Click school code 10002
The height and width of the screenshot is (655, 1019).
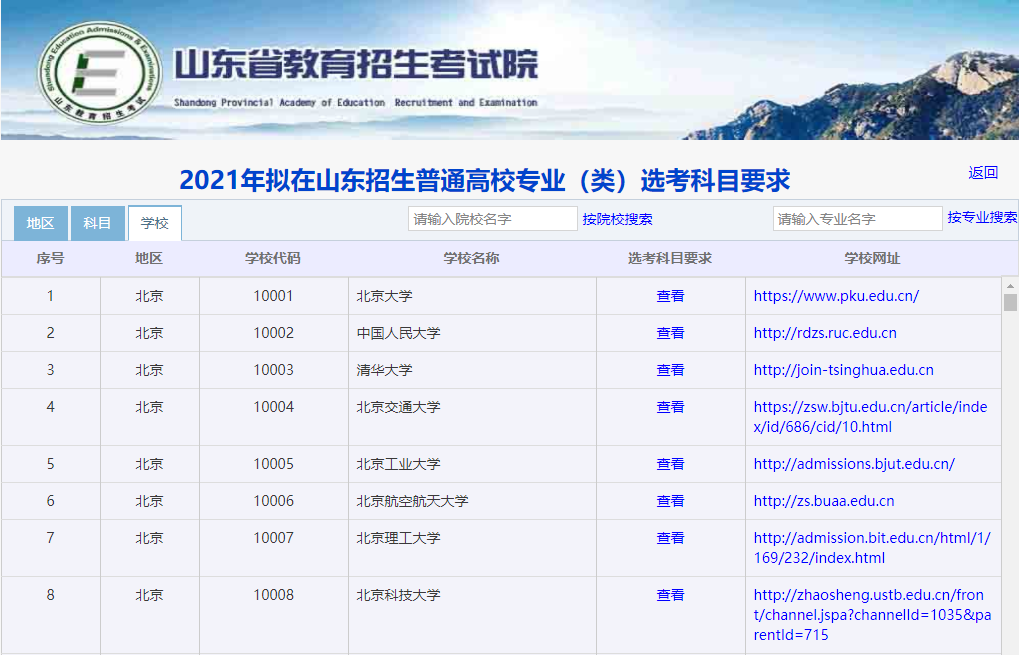274,333
